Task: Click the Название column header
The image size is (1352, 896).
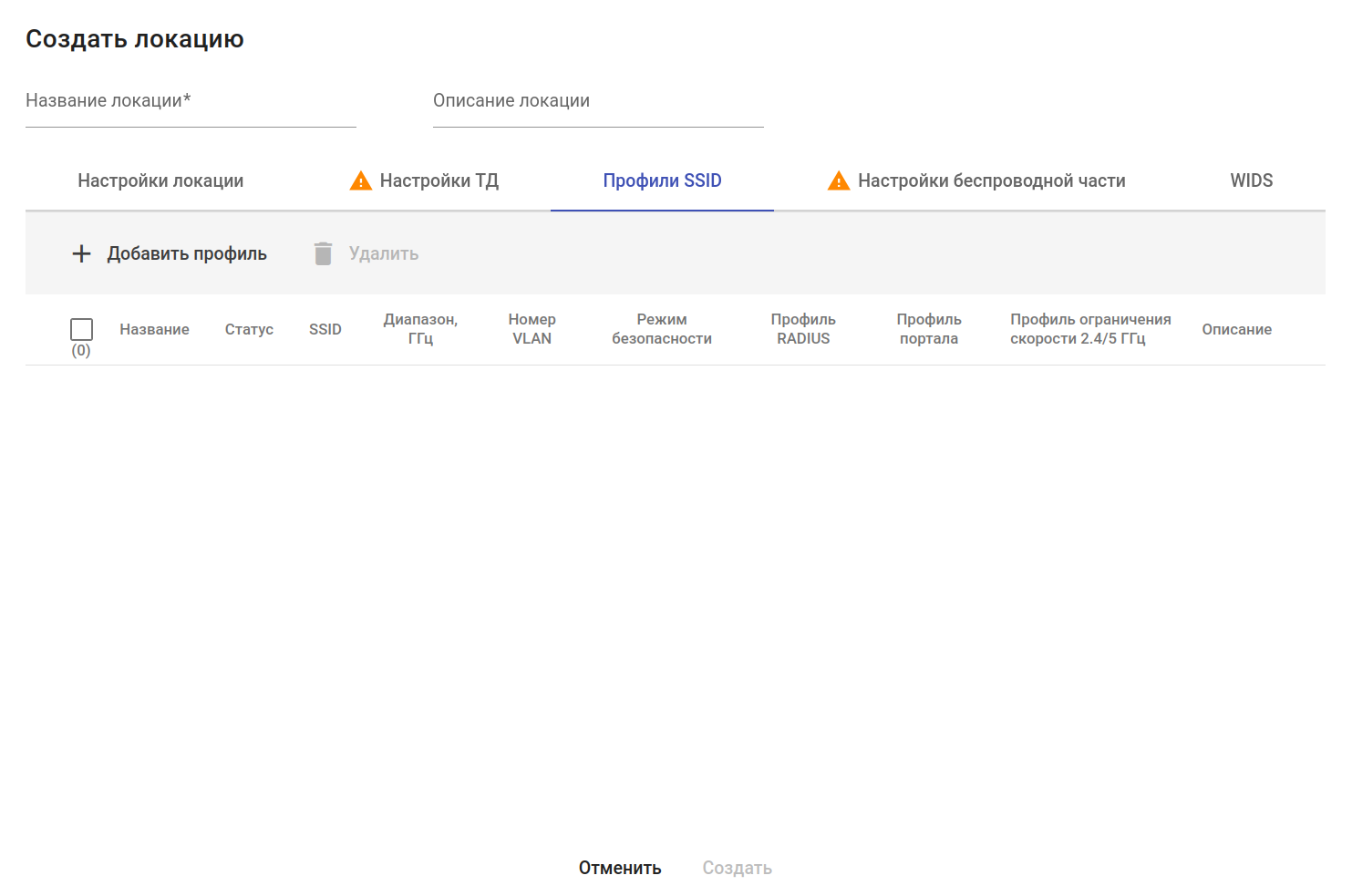Action: click(154, 329)
